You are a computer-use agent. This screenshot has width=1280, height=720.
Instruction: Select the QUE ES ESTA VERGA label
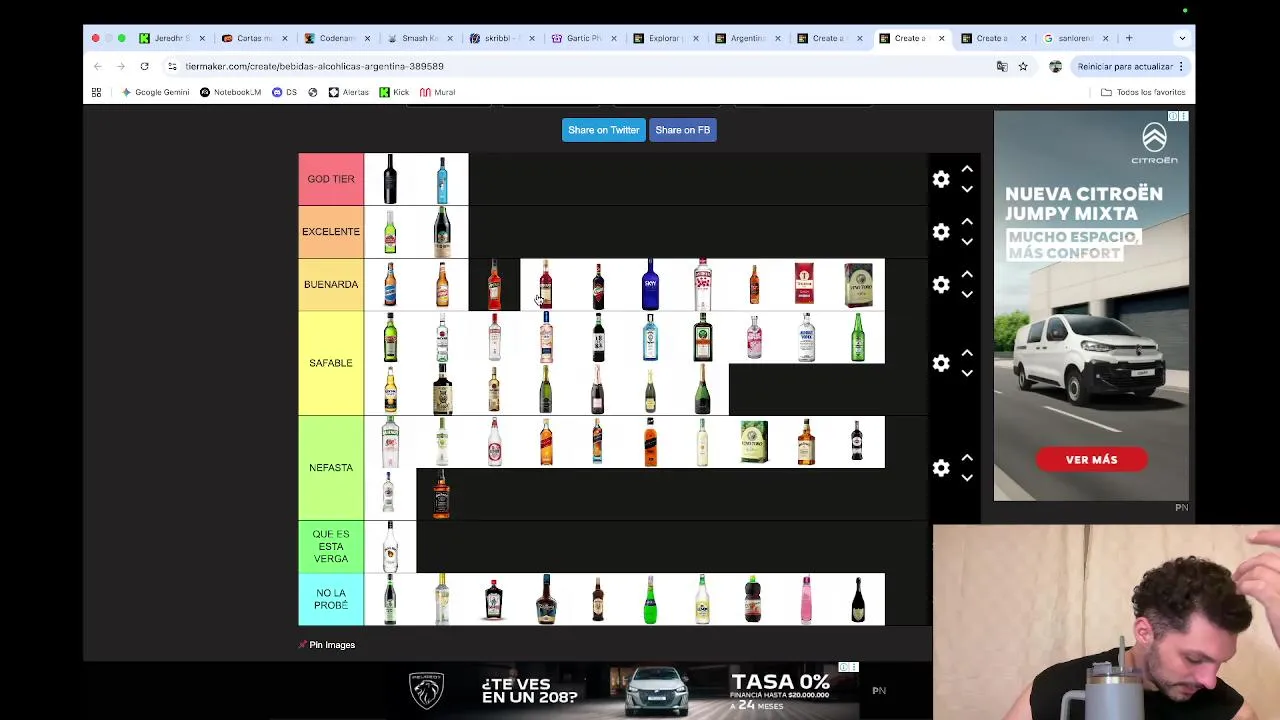pyautogui.click(x=331, y=546)
